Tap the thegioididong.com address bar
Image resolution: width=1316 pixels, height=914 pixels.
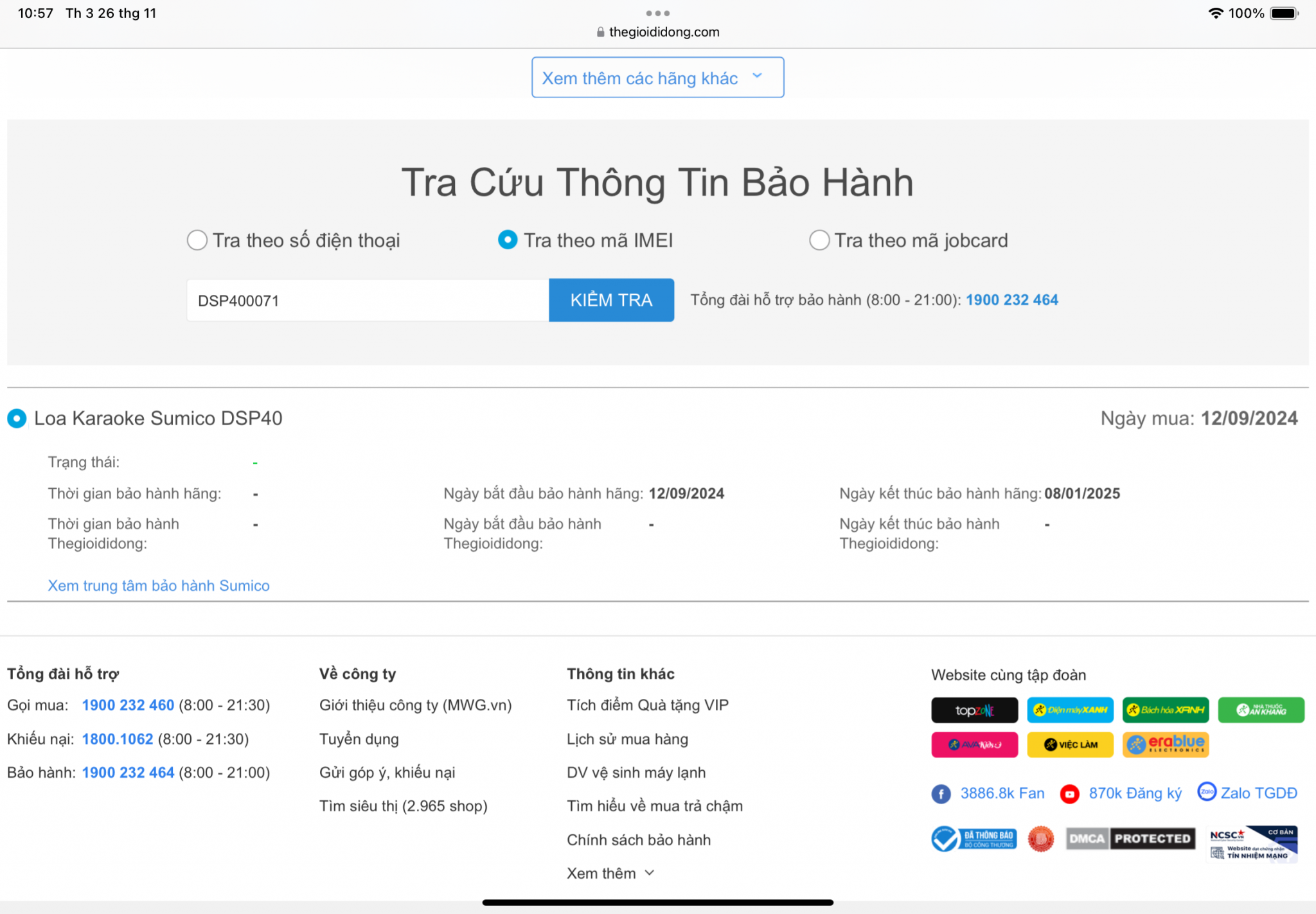(657, 31)
